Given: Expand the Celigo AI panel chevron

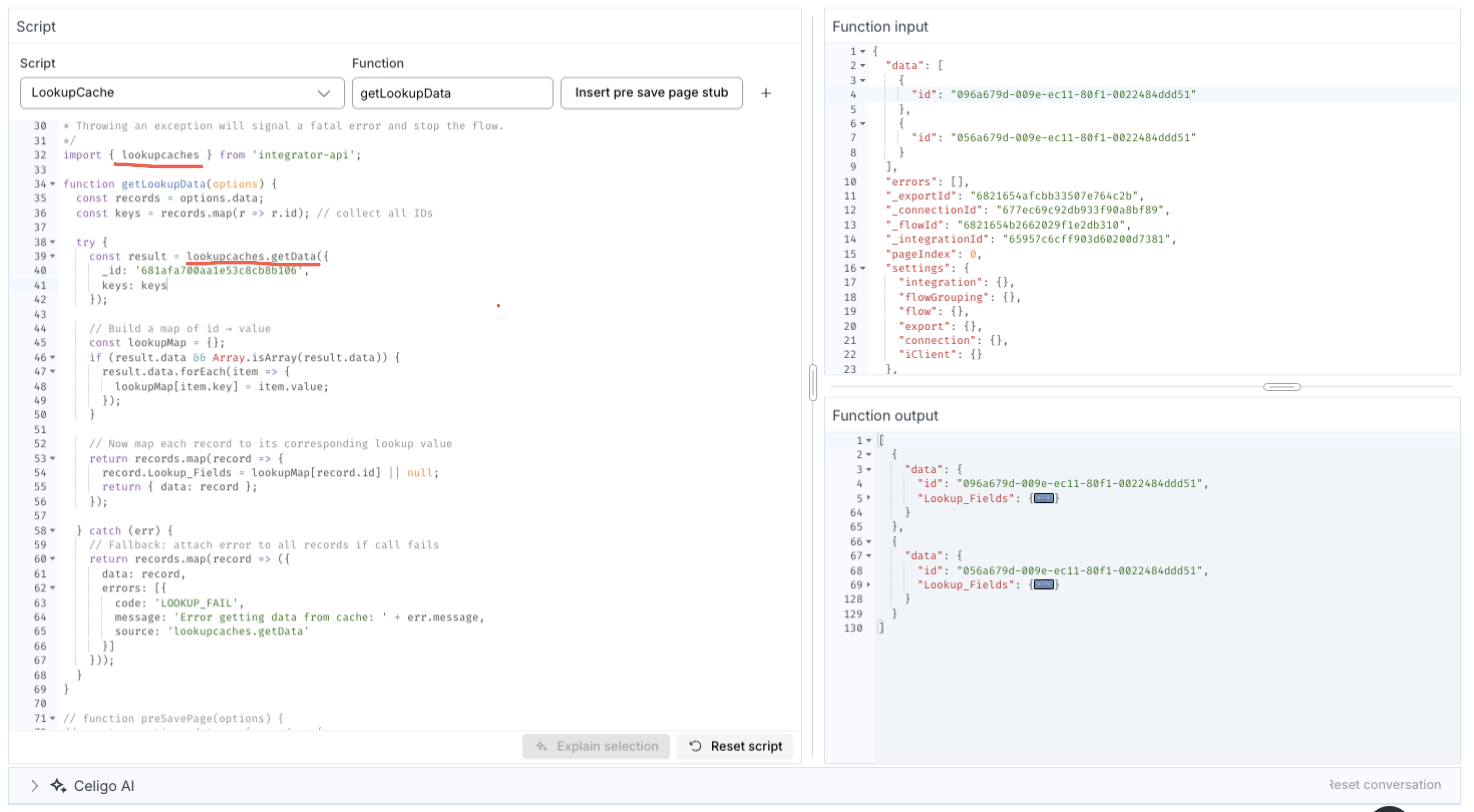Looking at the screenshot, I should [34, 785].
